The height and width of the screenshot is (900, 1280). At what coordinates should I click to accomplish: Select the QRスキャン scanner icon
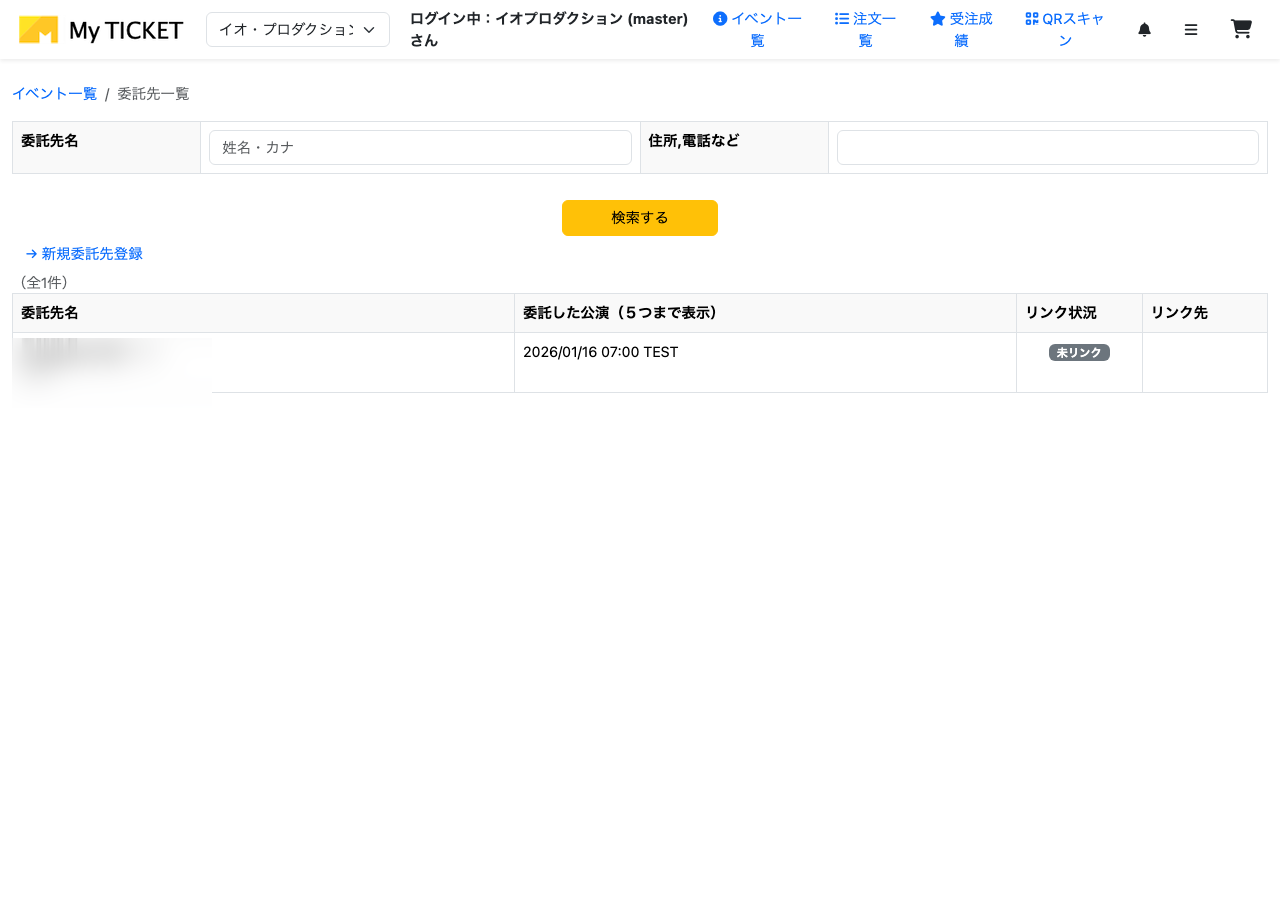pyautogui.click(x=1029, y=18)
